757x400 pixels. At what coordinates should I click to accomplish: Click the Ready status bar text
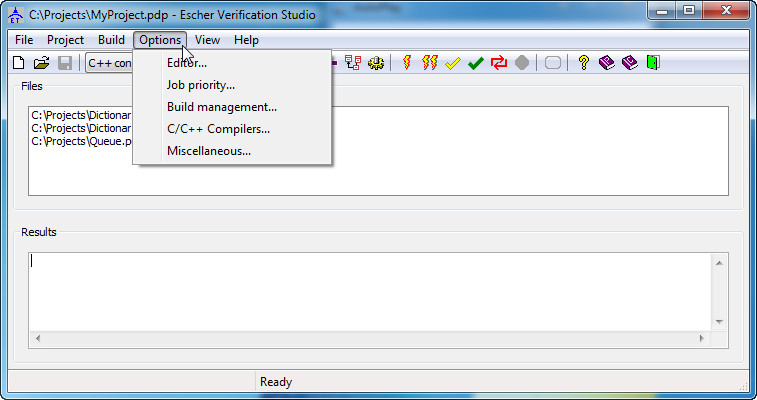tap(276, 382)
